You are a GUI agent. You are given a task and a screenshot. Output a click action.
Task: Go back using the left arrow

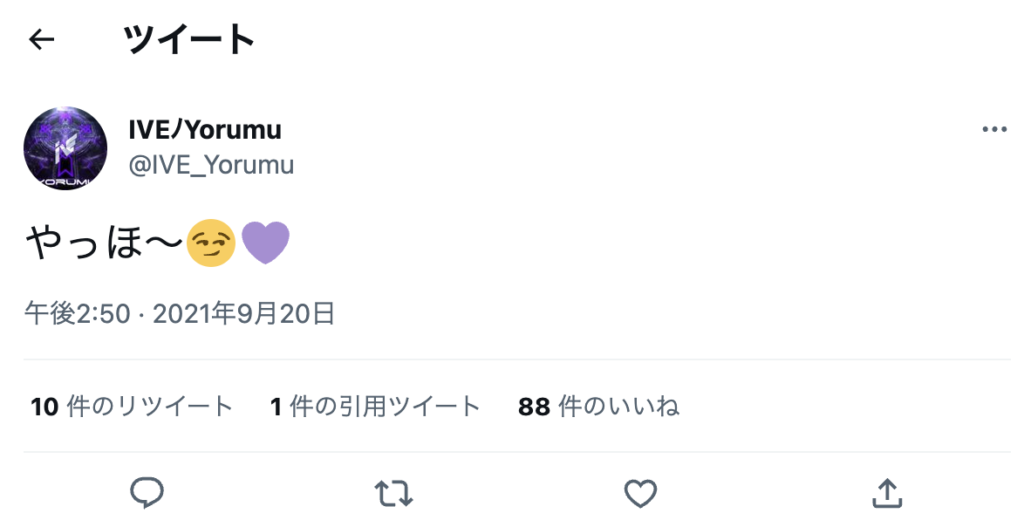point(41,40)
